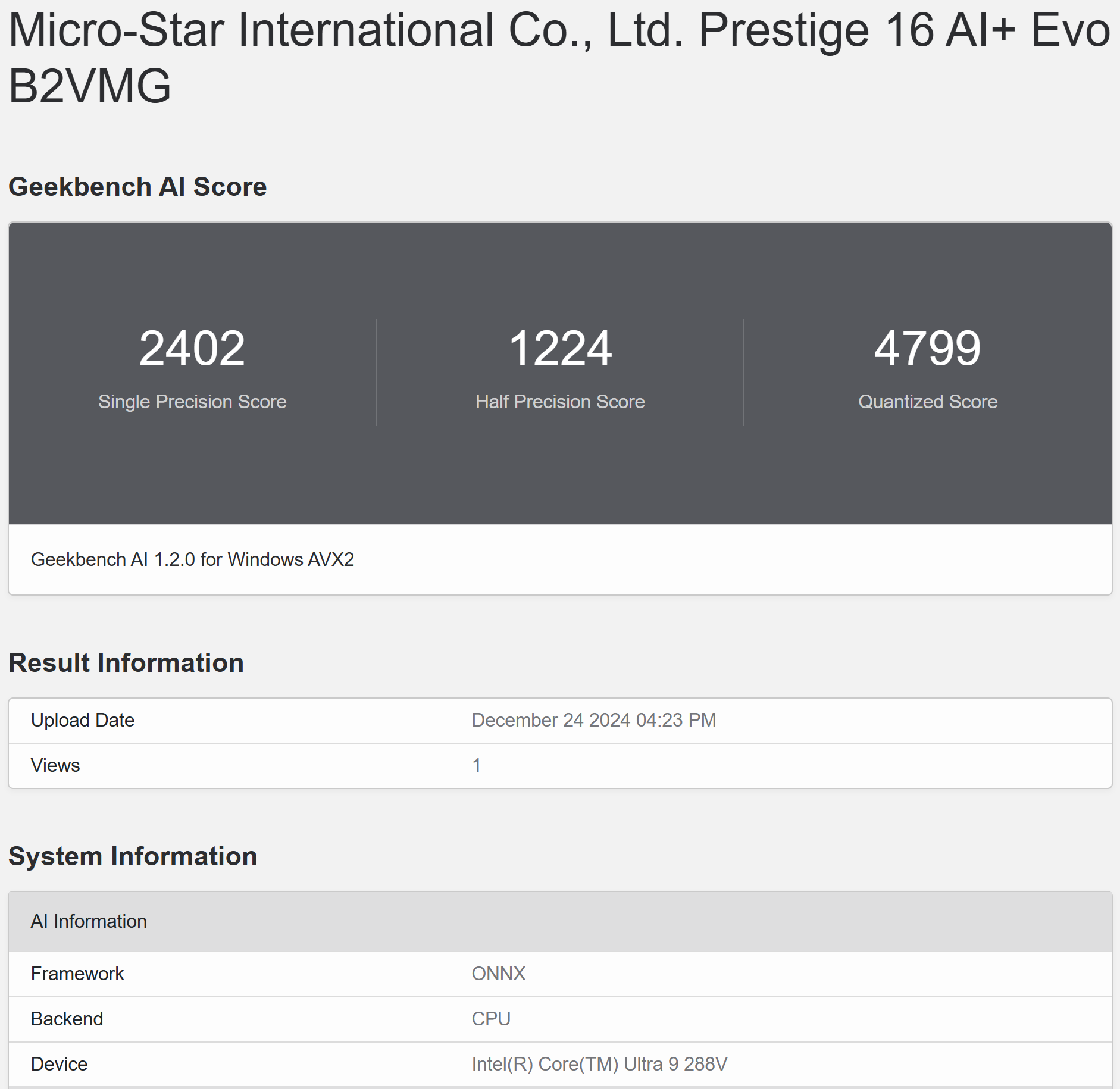Click the Result Information heading
The width and height of the screenshot is (1120, 1089).
(126, 663)
